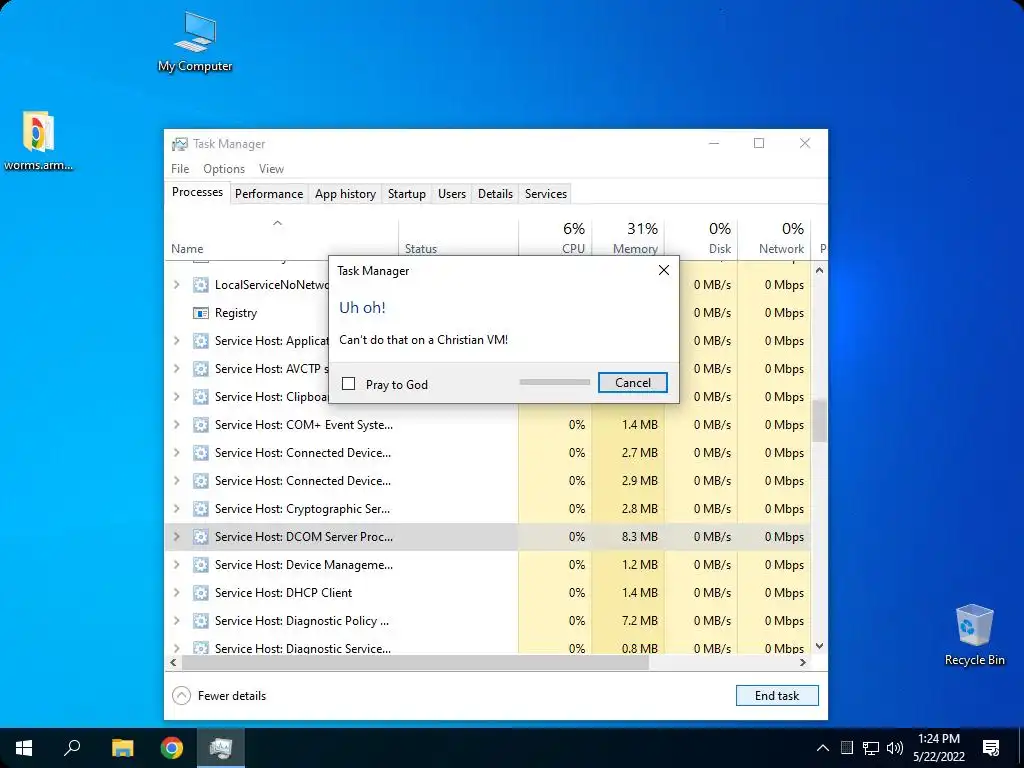Screen dimensions: 1024x768
Task: Switch to the Services tab
Action: click(x=546, y=194)
